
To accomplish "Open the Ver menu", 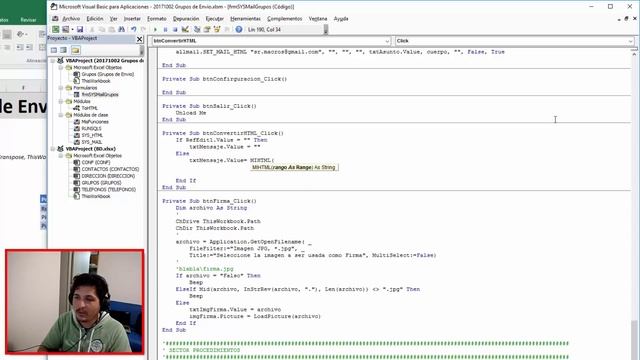I will click(x=113, y=19).
